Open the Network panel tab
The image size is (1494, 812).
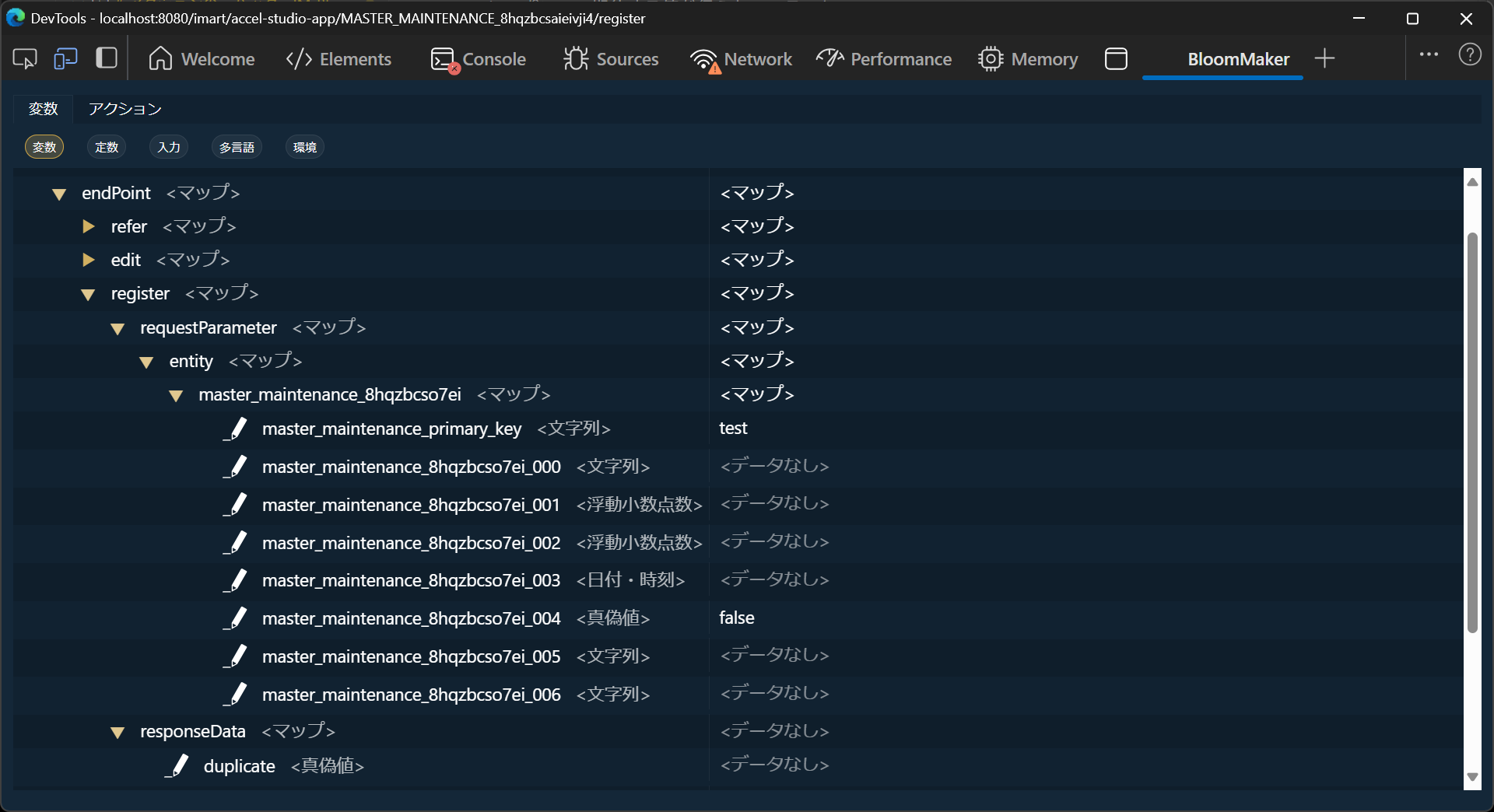click(742, 59)
